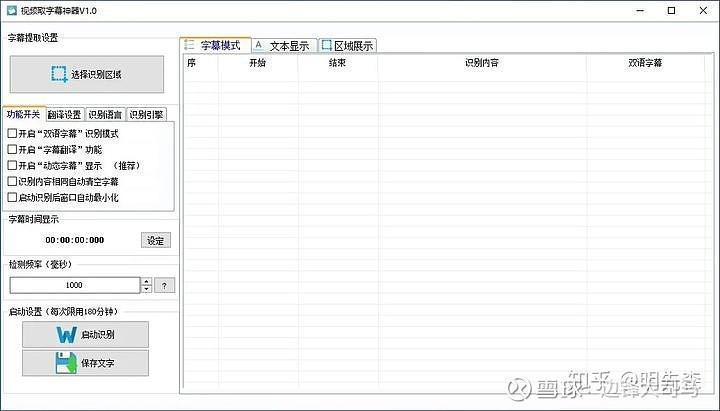Select the 识别引擎 tab
720x411 pixels.
click(146, 114)
